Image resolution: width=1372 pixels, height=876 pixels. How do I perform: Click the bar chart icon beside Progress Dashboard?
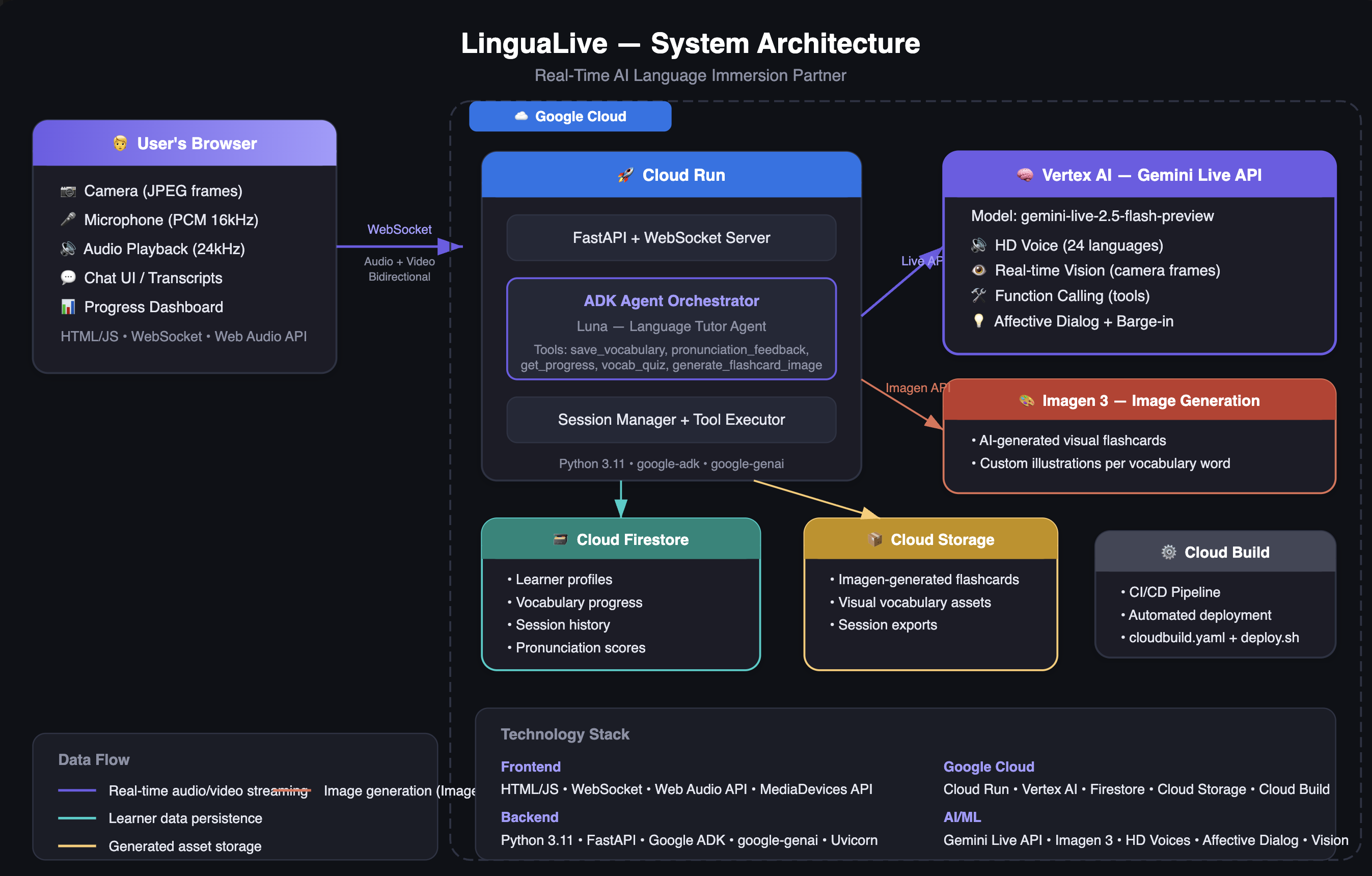tap(68, 307)
